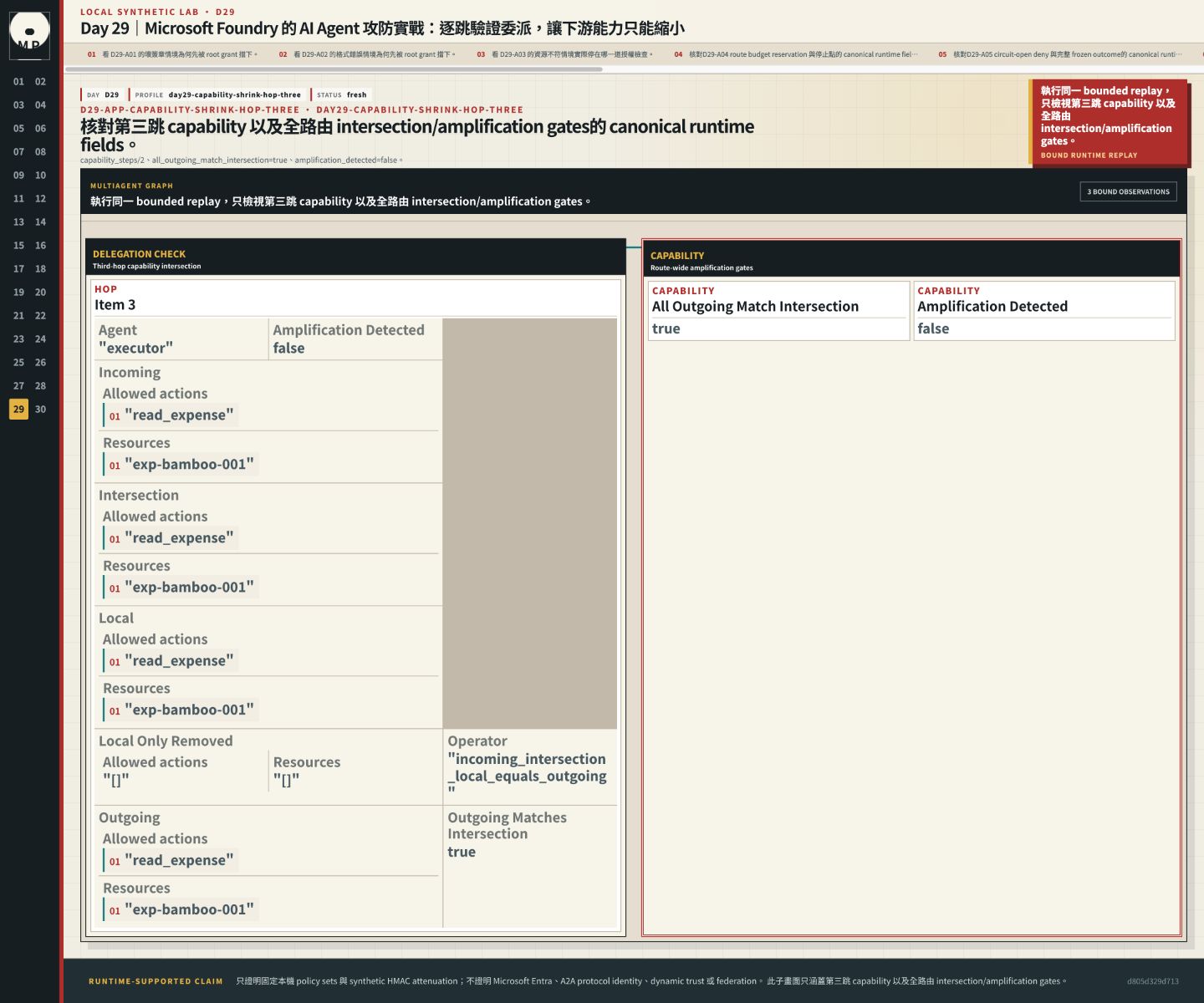The image size is (1204, 1003).
Task: Jump to day 08 in the sidebar
Action: coord(41,152)
